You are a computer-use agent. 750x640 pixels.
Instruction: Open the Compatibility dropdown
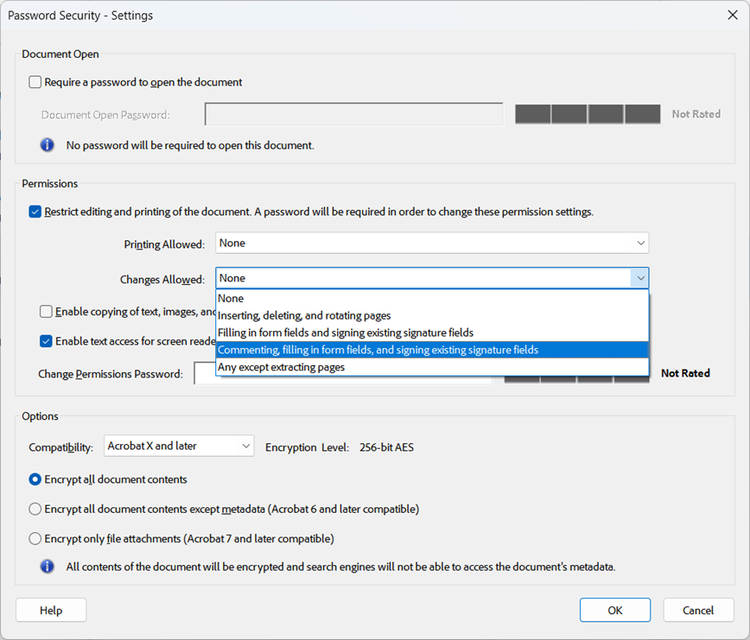click(178, 446)
